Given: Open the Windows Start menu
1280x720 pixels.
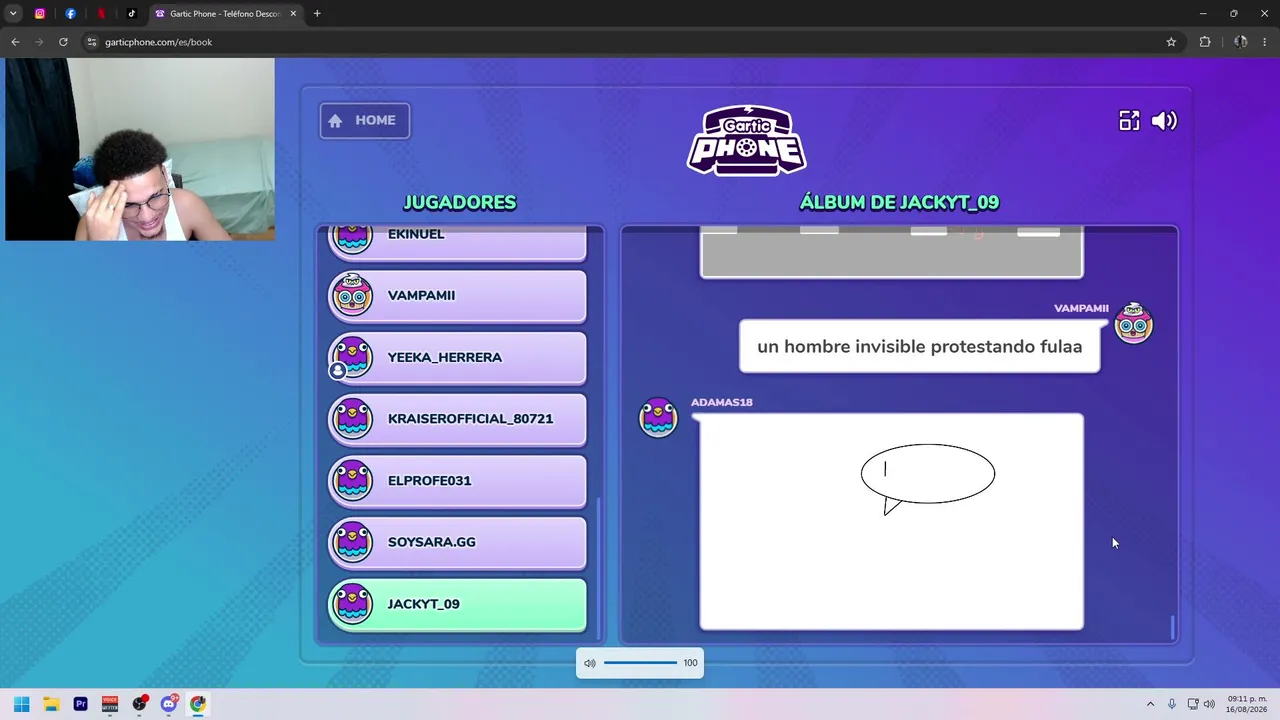Looking at the screenshot, I should click(x=21, y=704).
